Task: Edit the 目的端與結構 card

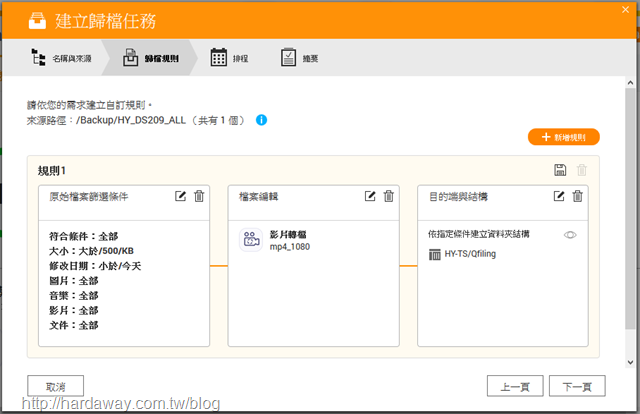Action: tap(559, 196)
